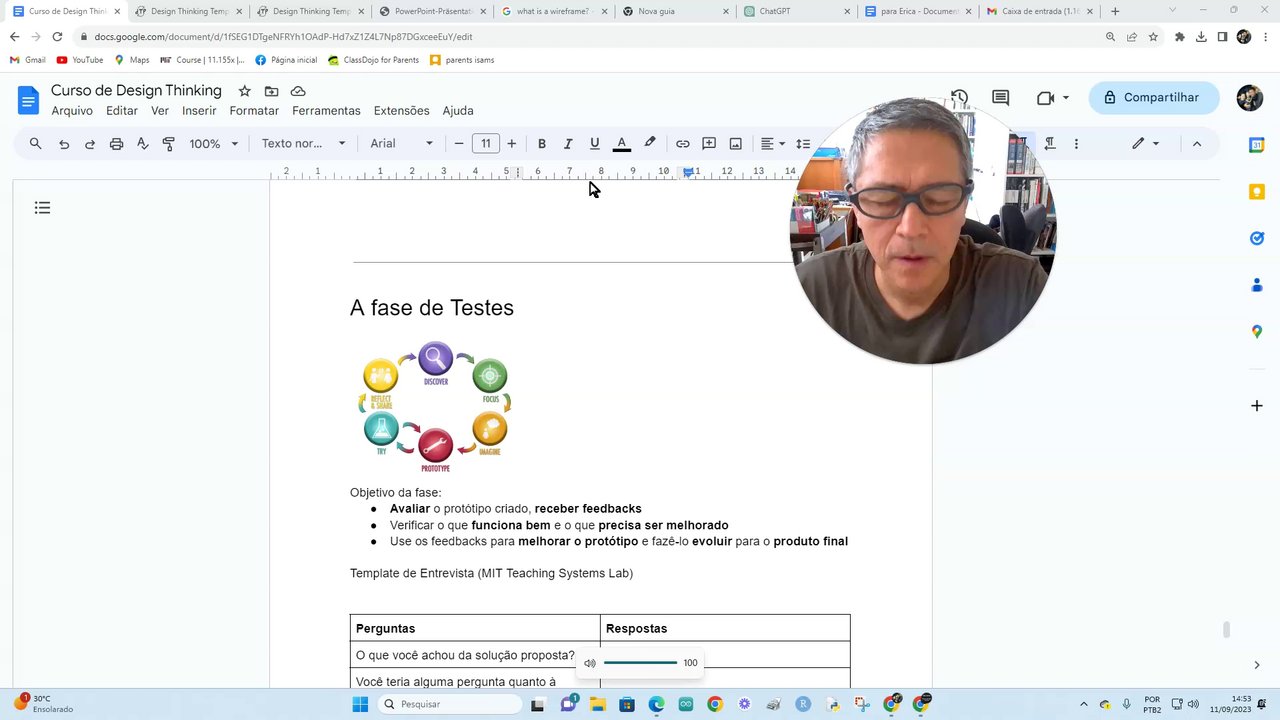Open the YouTube bookmark

coord(80,60)
